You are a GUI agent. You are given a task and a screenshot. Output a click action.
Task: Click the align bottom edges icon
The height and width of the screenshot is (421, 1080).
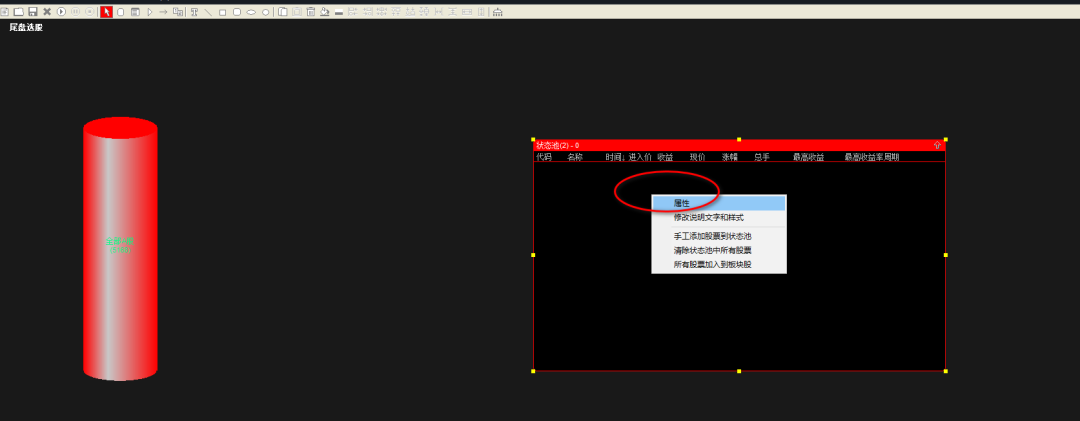tap(411, 12)
